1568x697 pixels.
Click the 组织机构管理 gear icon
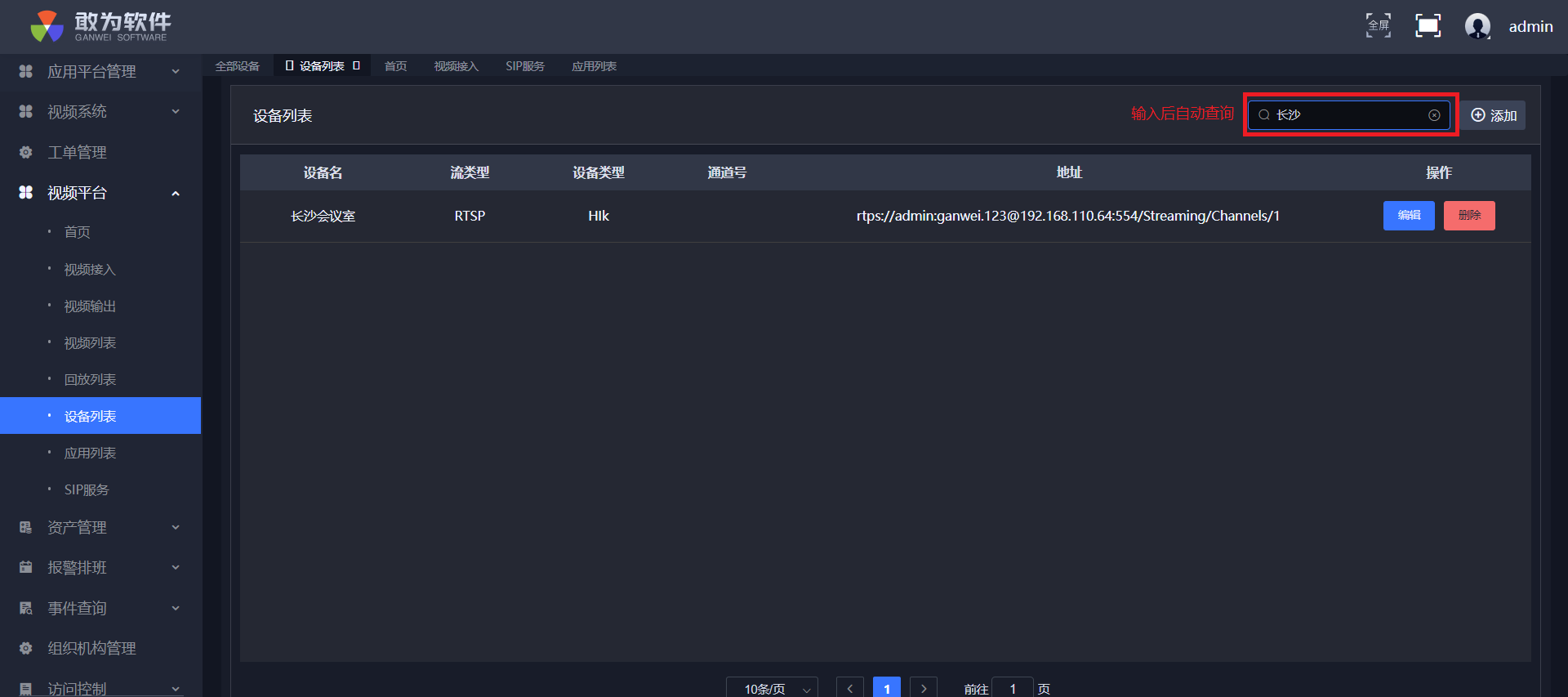[26, 648]
